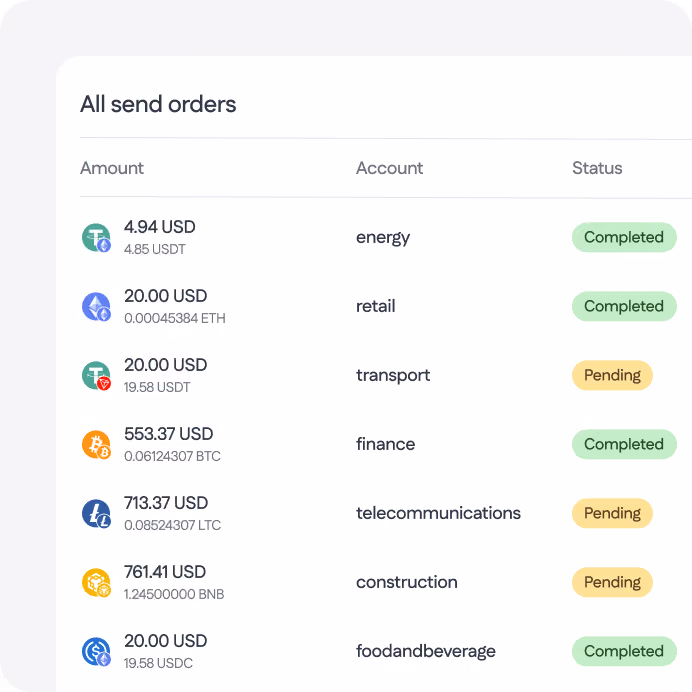Image resolution: width=692 pixels, height=692 pixels.
Task: Select the Completed badge on energy row
Action: (624, 237)
